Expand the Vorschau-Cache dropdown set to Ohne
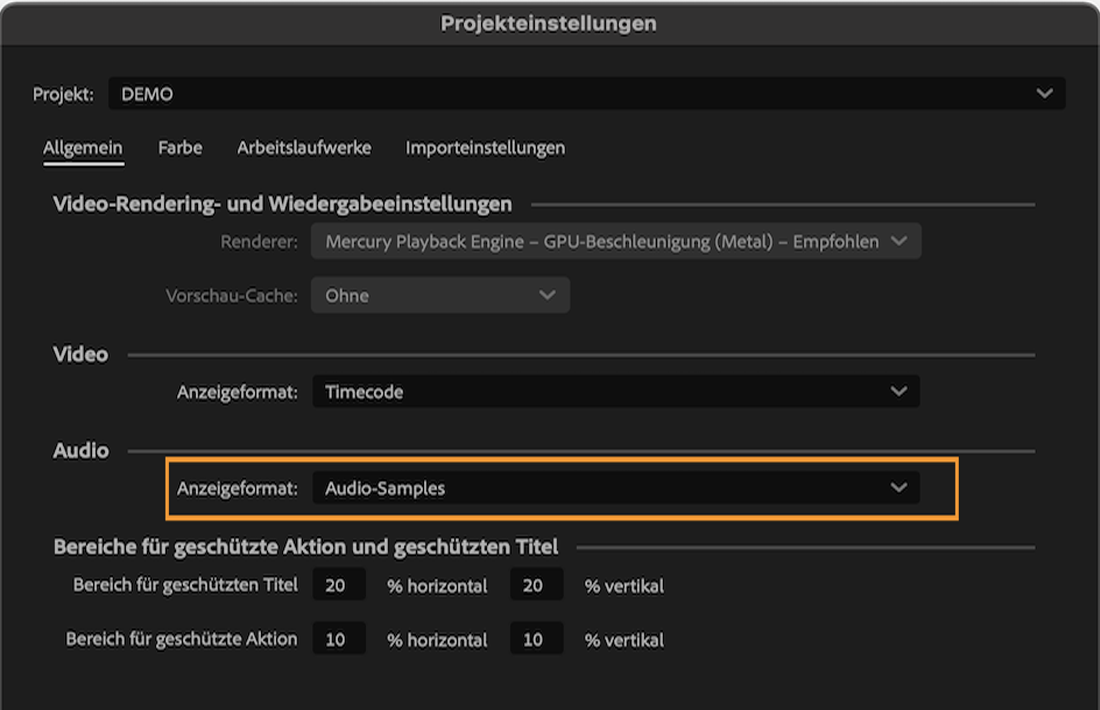Screen dimensions: 1100x710 [x=440, y=295]
